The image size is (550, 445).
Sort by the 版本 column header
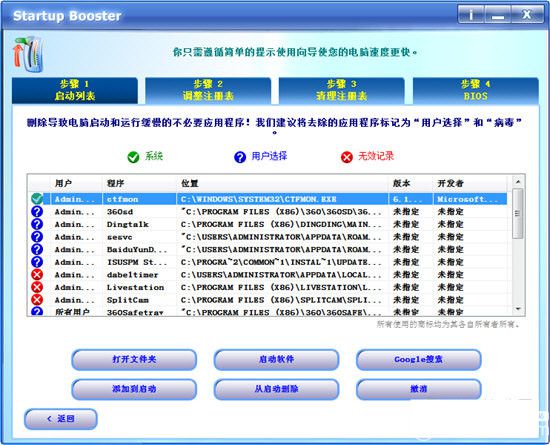[411, 183]
